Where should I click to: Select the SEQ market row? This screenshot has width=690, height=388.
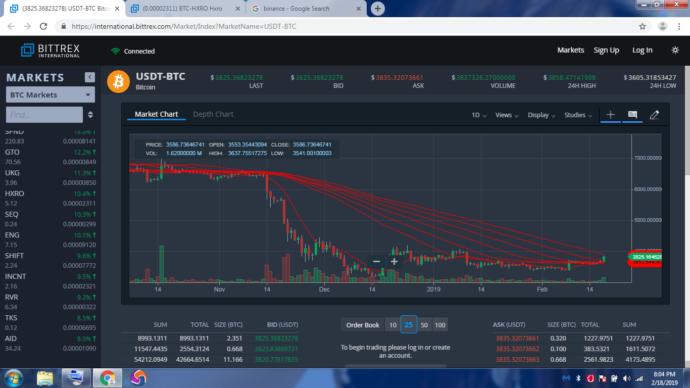(x=50, y=219)
